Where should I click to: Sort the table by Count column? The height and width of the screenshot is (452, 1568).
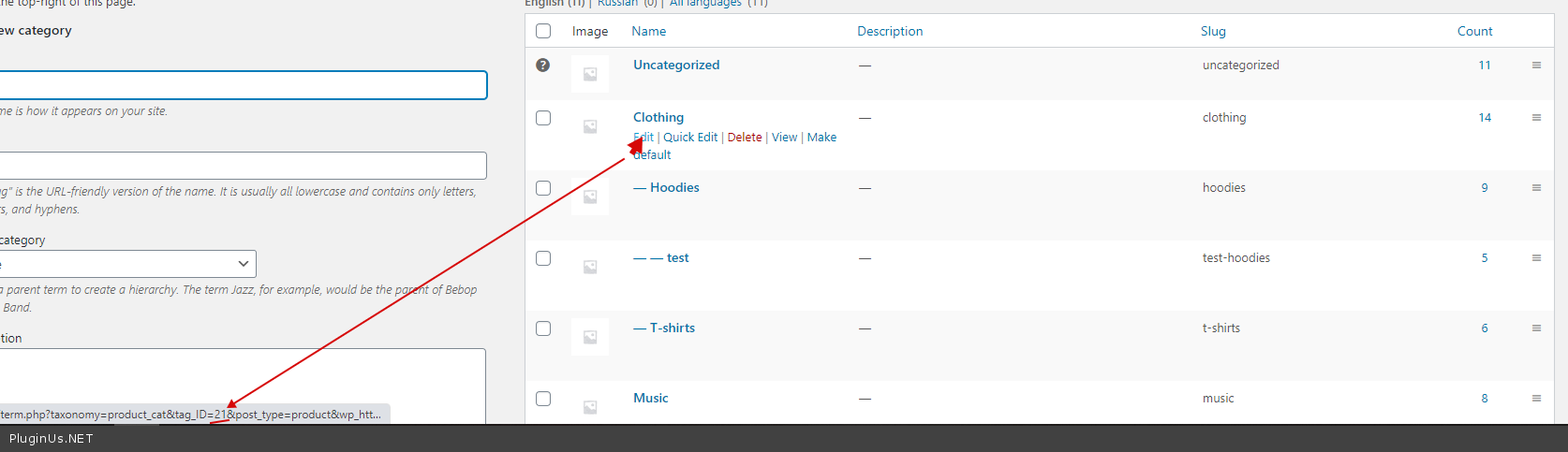[1474, 31]
